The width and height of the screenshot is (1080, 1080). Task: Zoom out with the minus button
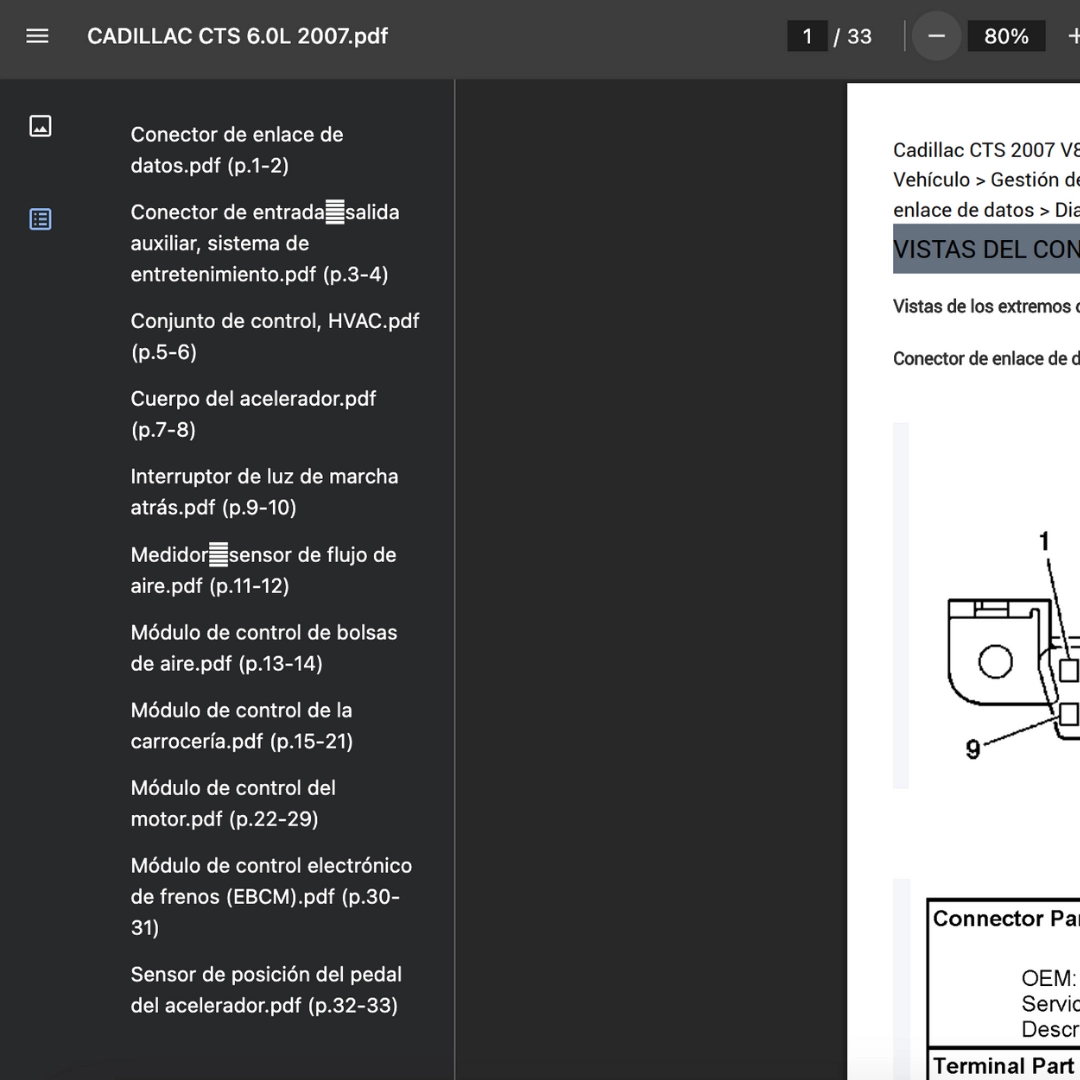tap(936, 36)
